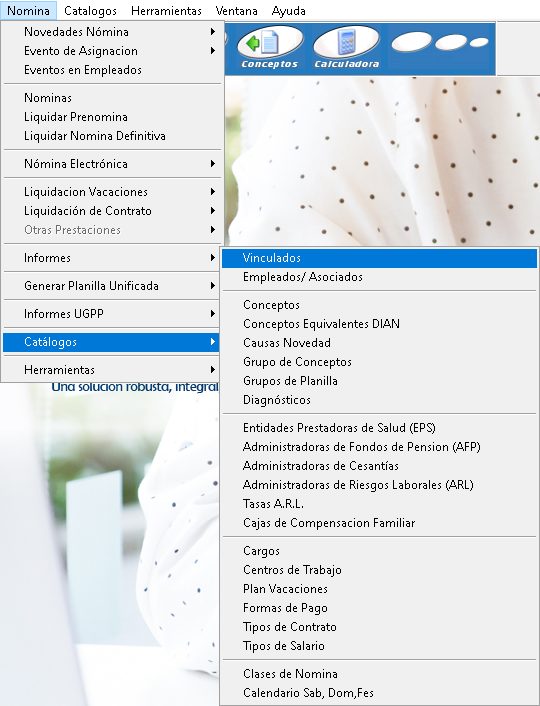Expand Informes UGPP submenu arrow
Viewport: 540px width, 706px height.
213,314
